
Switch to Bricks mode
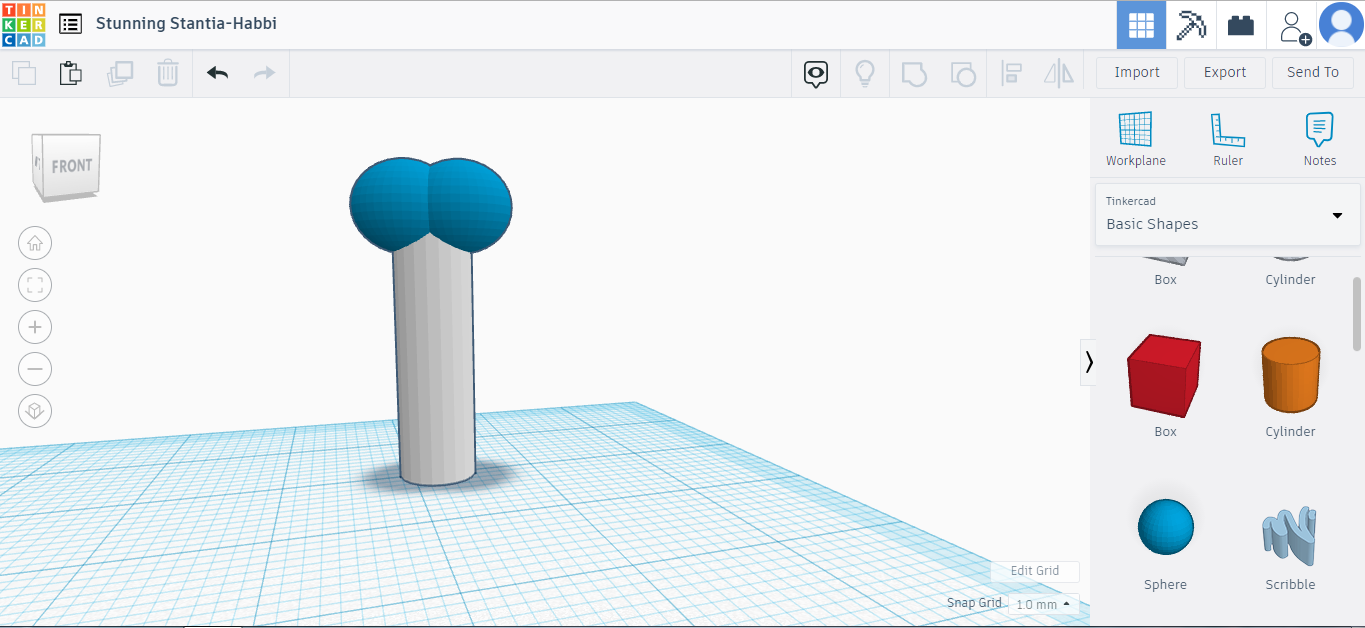[x=1241, y=25]
